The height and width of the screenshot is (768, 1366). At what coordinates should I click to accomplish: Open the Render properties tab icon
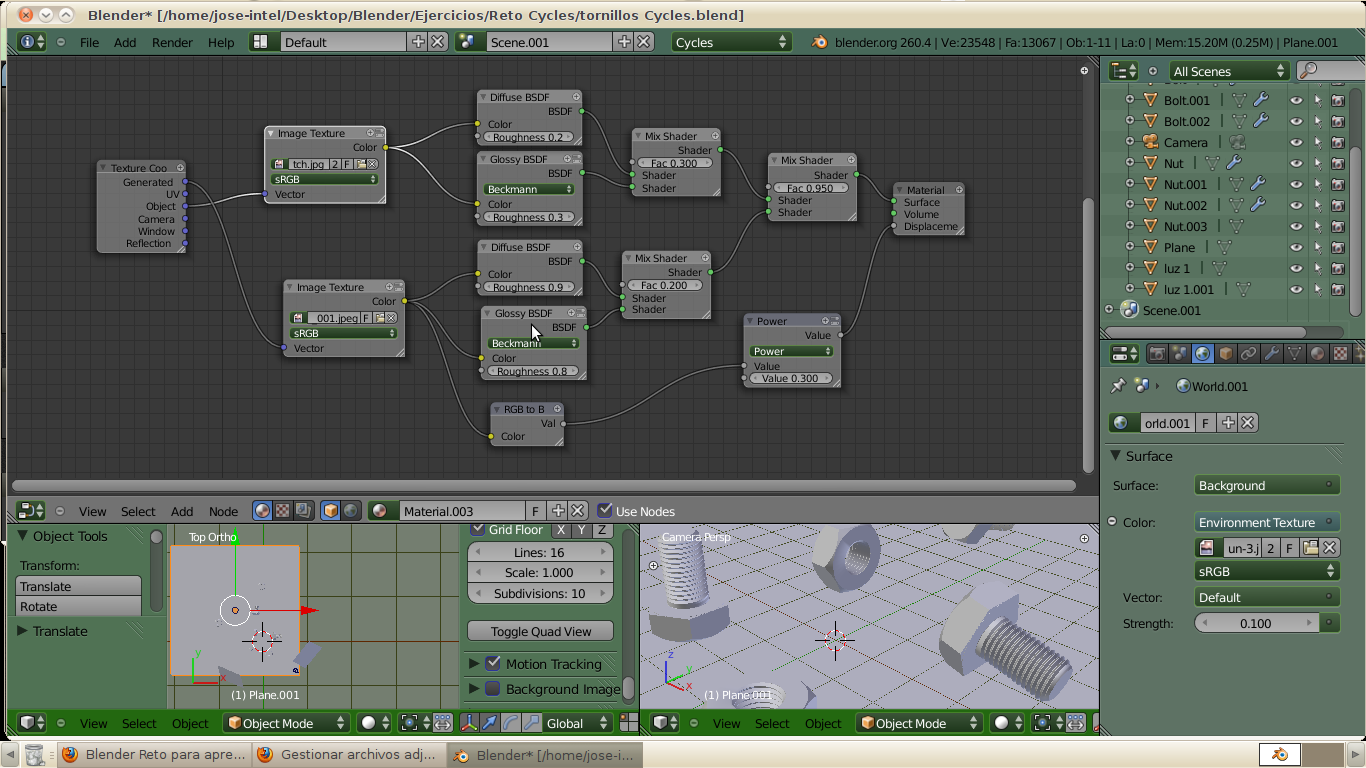tap(1158, 353)
